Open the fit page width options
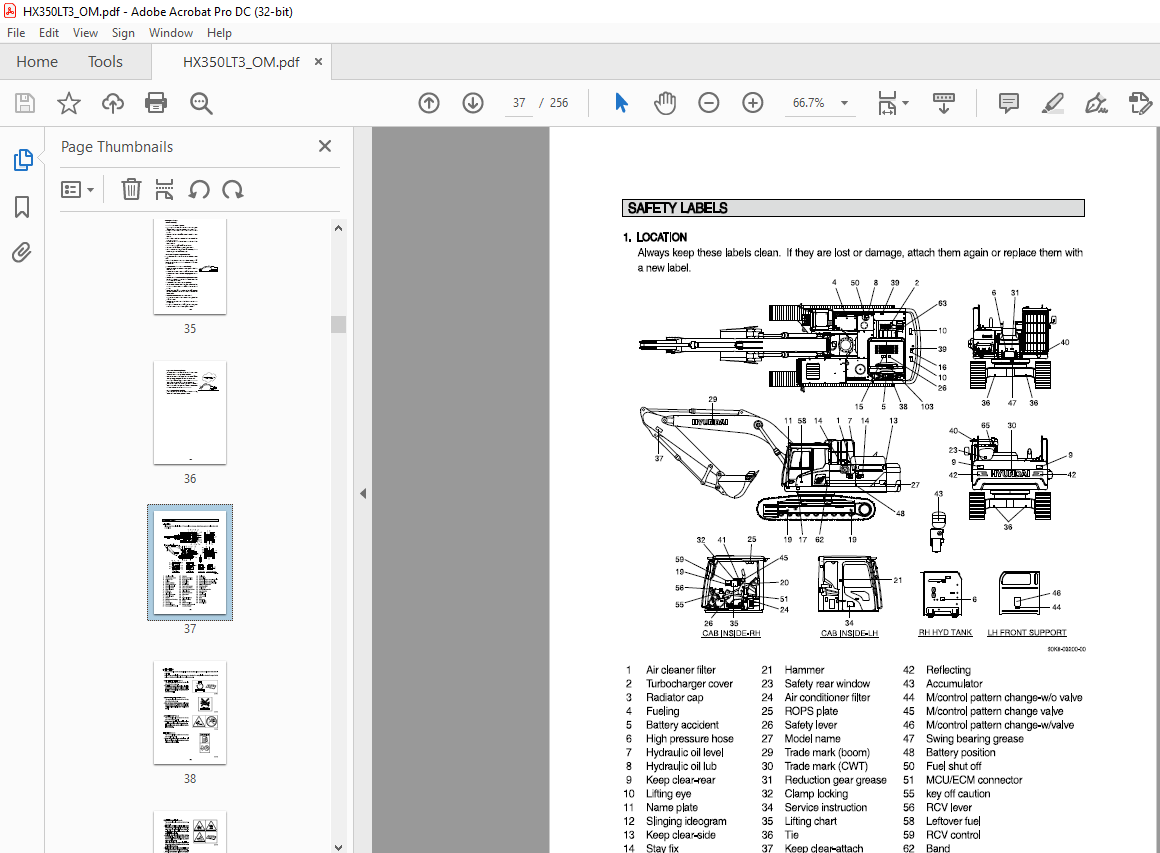The image size is (1160, 853). 892,103
